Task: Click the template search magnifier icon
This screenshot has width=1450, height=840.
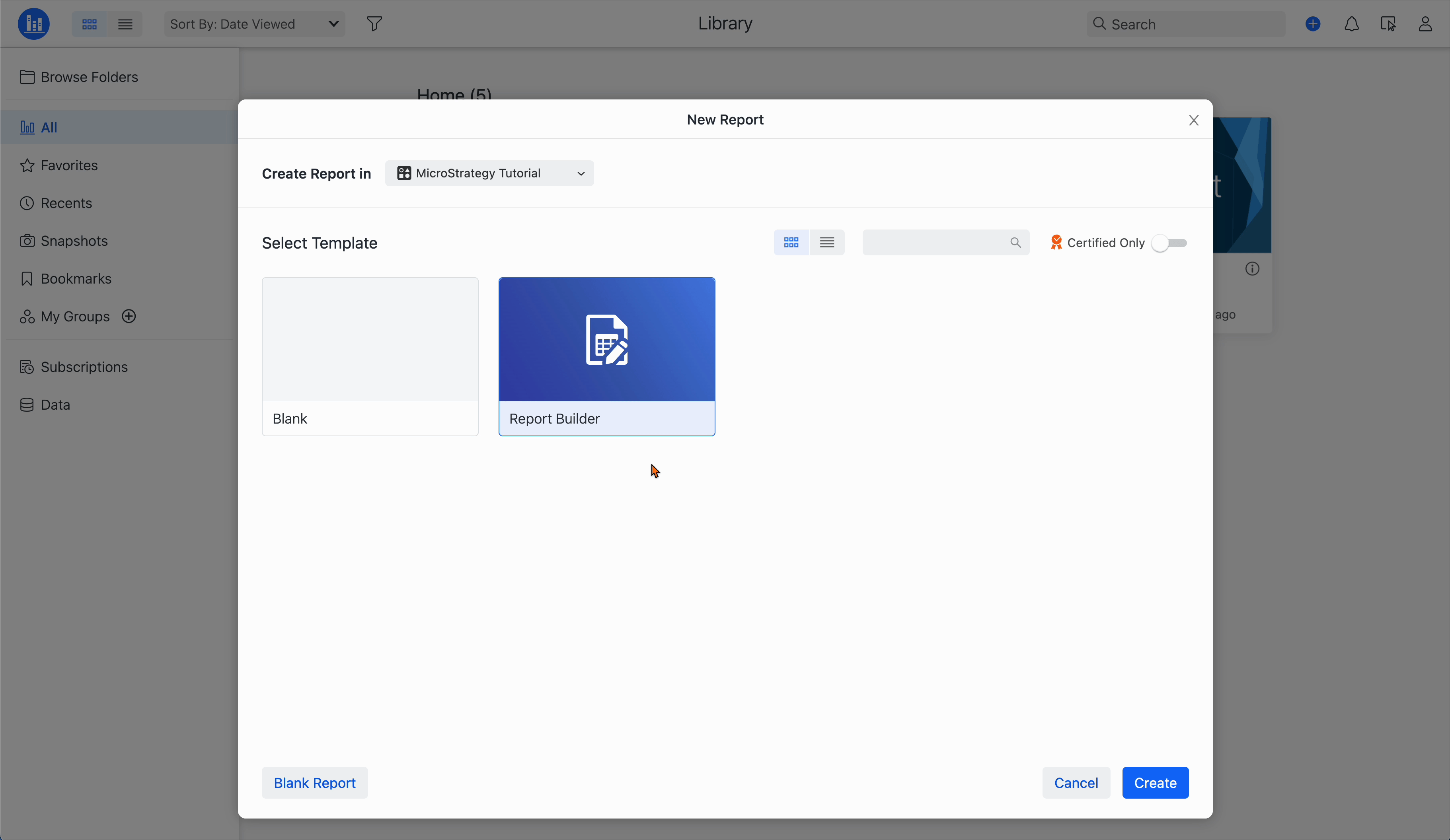Action: tap(1015, 243)
